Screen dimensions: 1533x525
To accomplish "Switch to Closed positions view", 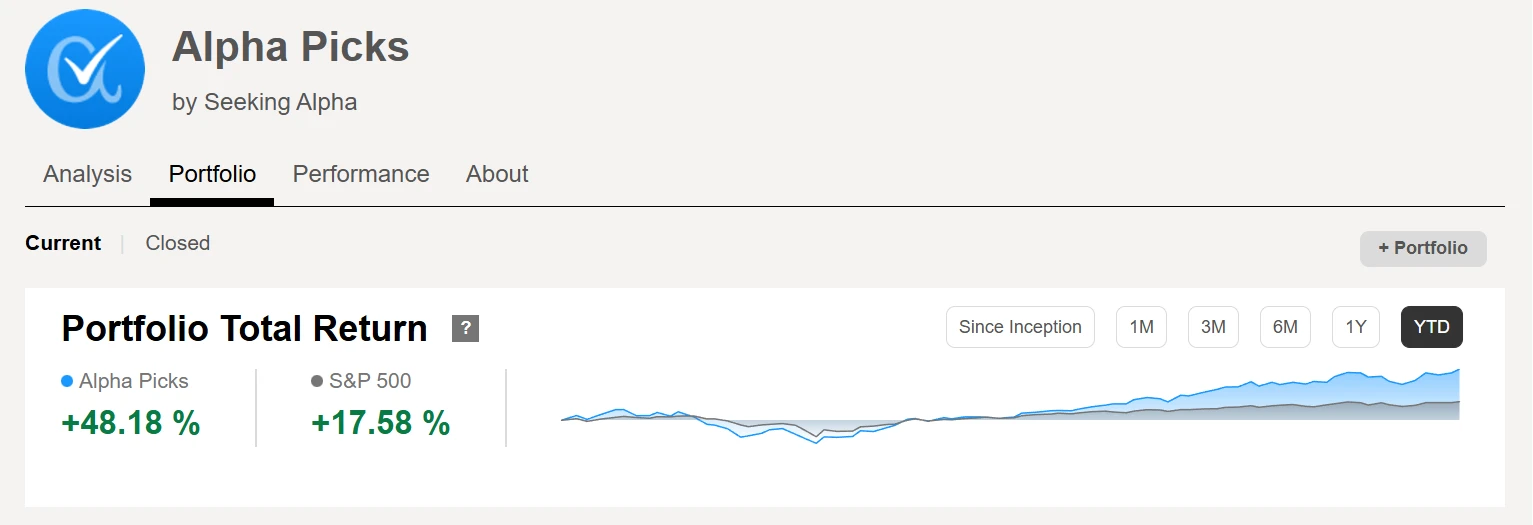I will coord(177,243).
